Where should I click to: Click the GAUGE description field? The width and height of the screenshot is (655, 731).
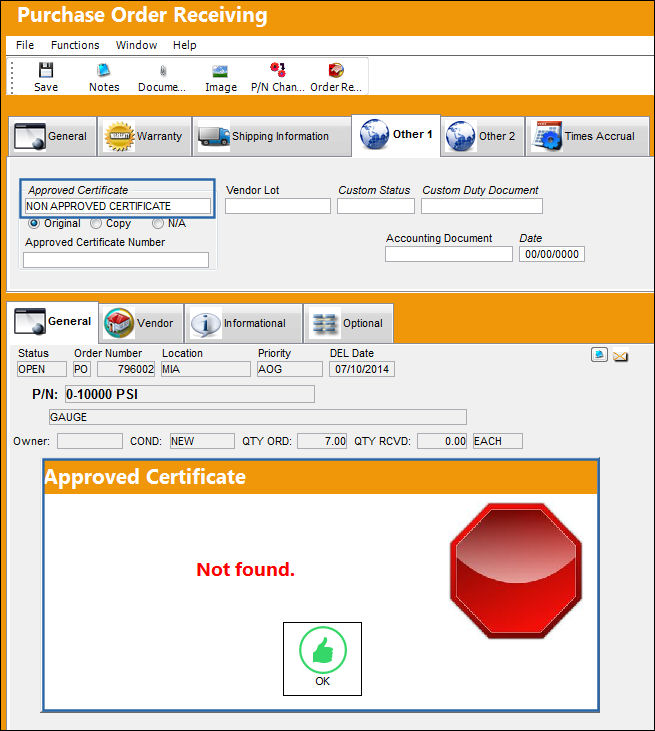point(258,417)
